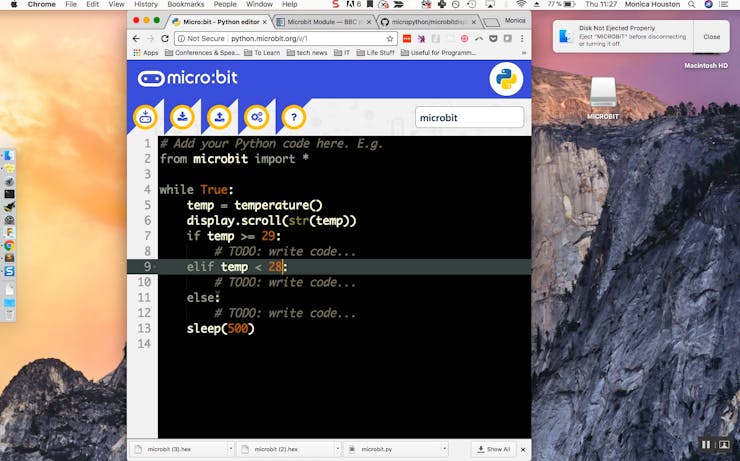Click the browser Forward arrow

tap(151, 39)
